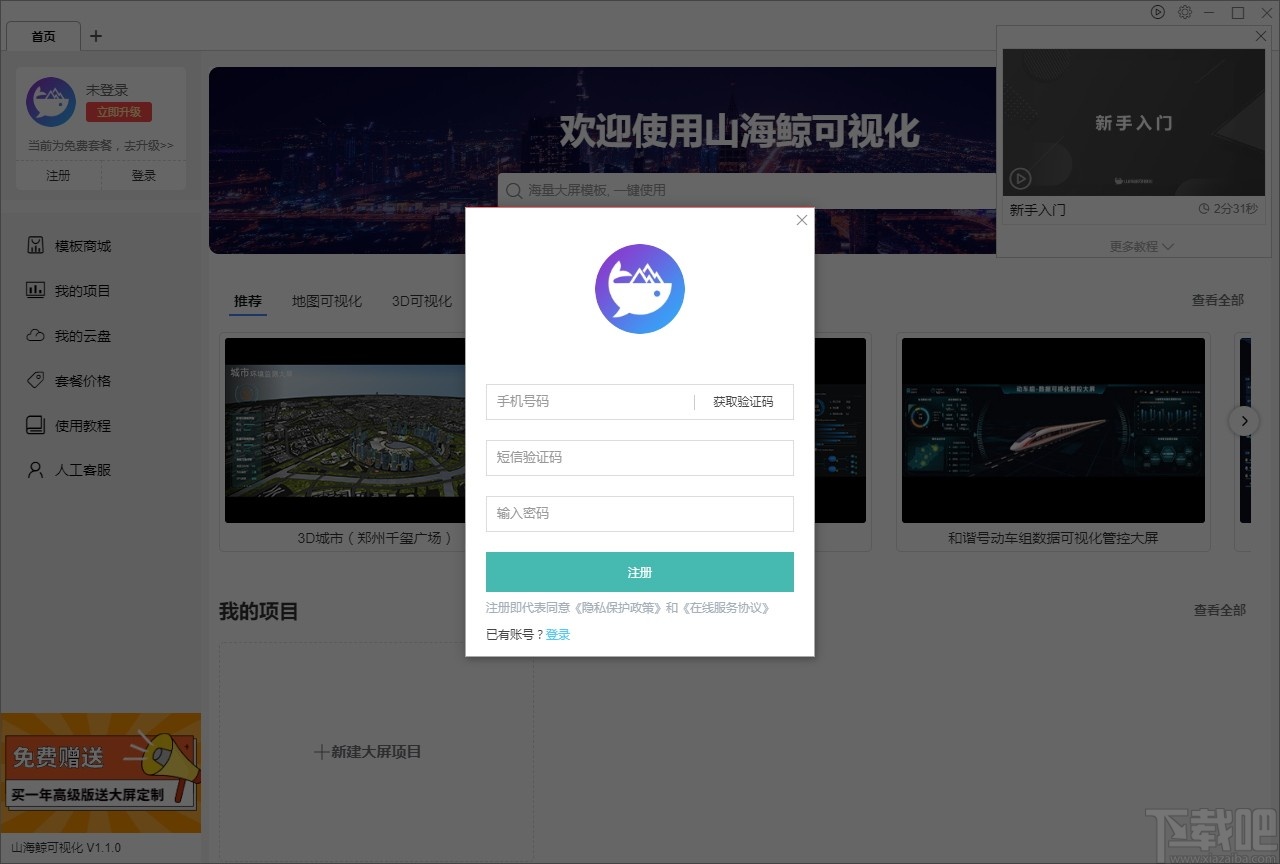
Task: Click the green 注册 submit button
Action: click(640, 572)
